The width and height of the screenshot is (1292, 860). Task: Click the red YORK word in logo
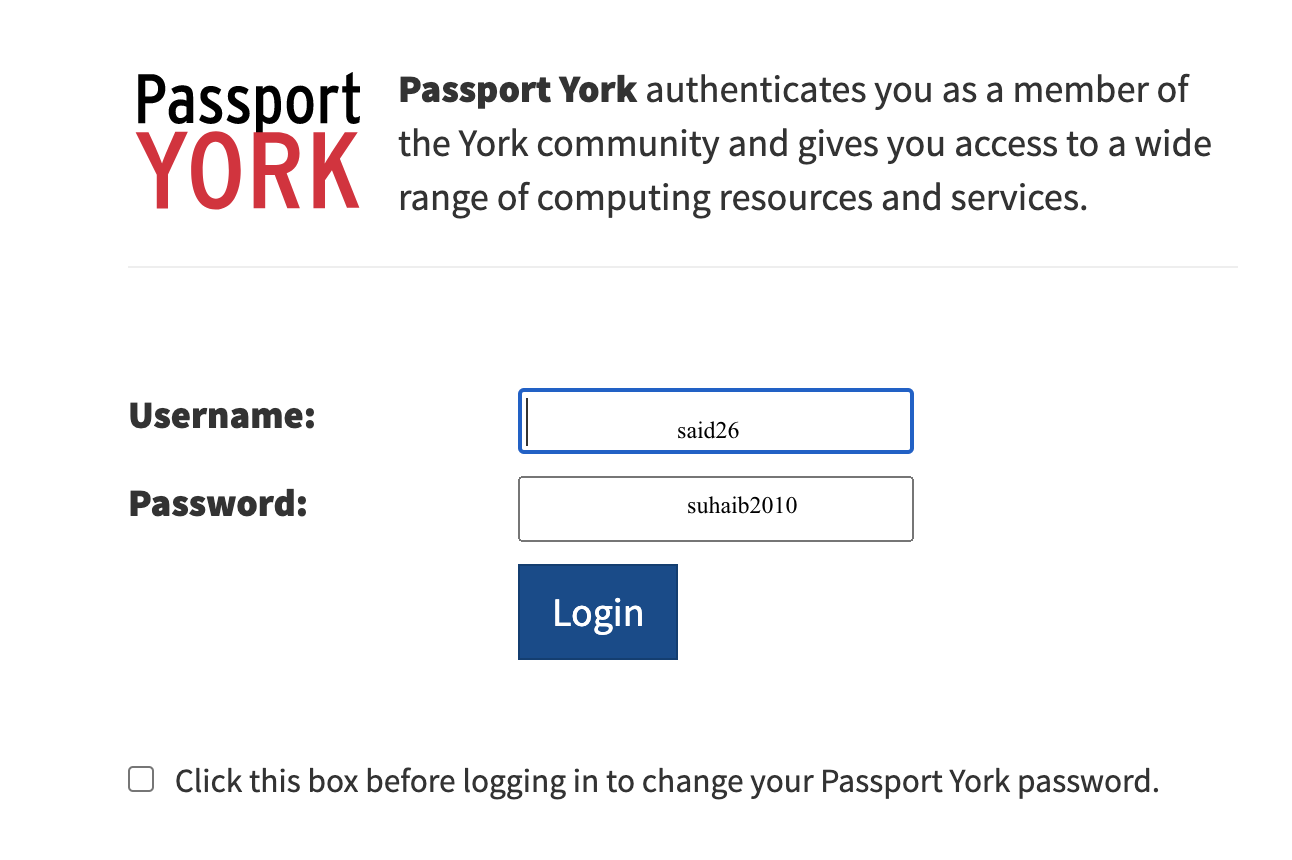(248, 171)
